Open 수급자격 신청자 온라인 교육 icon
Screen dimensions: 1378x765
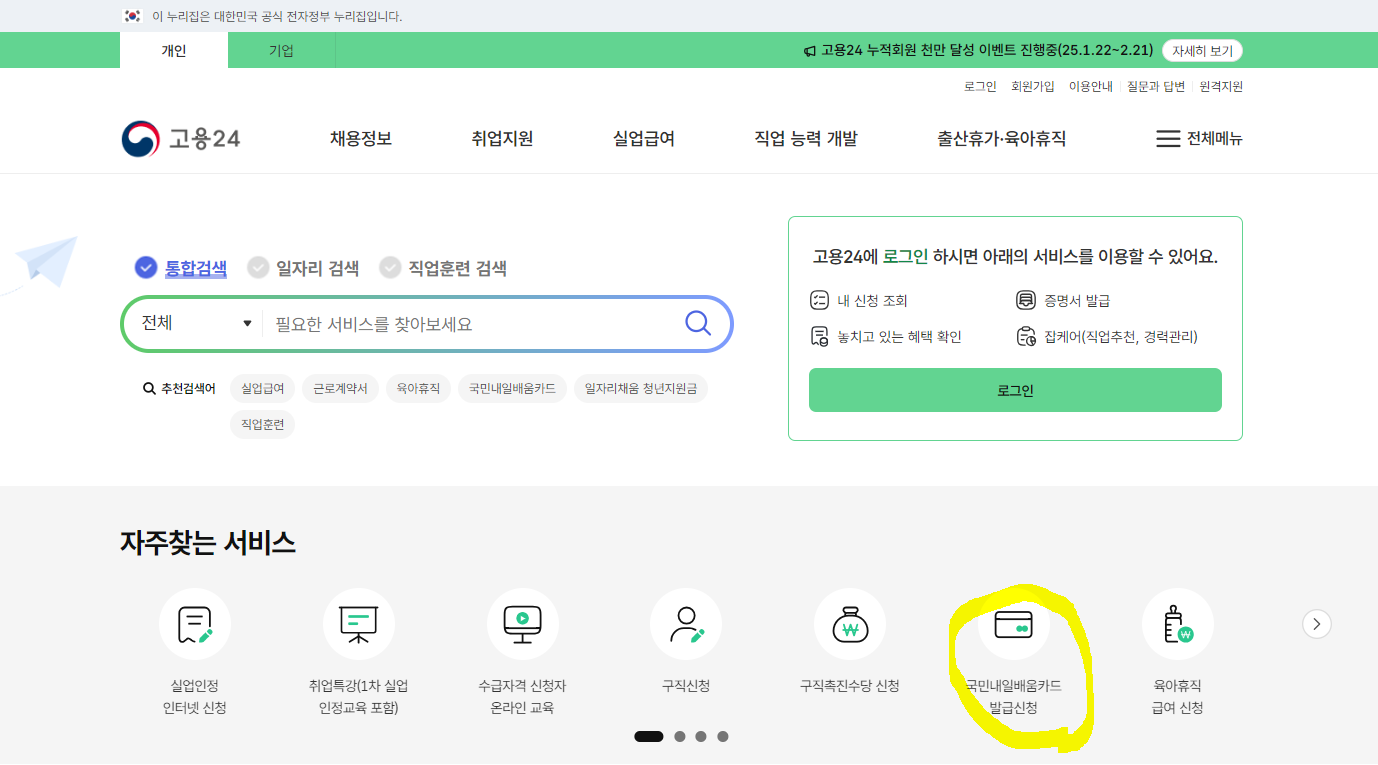pos(523,624)
